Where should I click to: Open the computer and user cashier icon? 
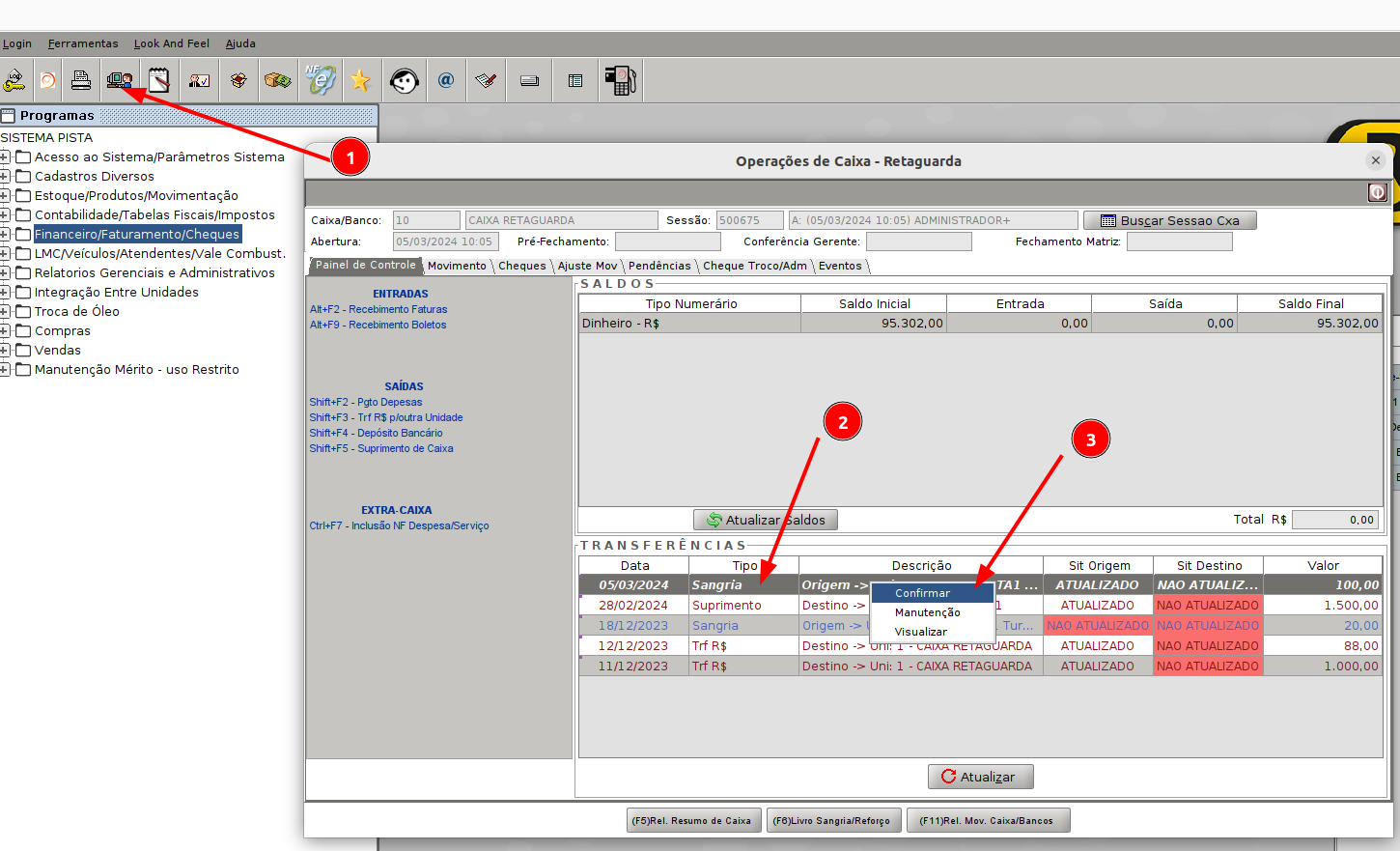coord(120,81)
